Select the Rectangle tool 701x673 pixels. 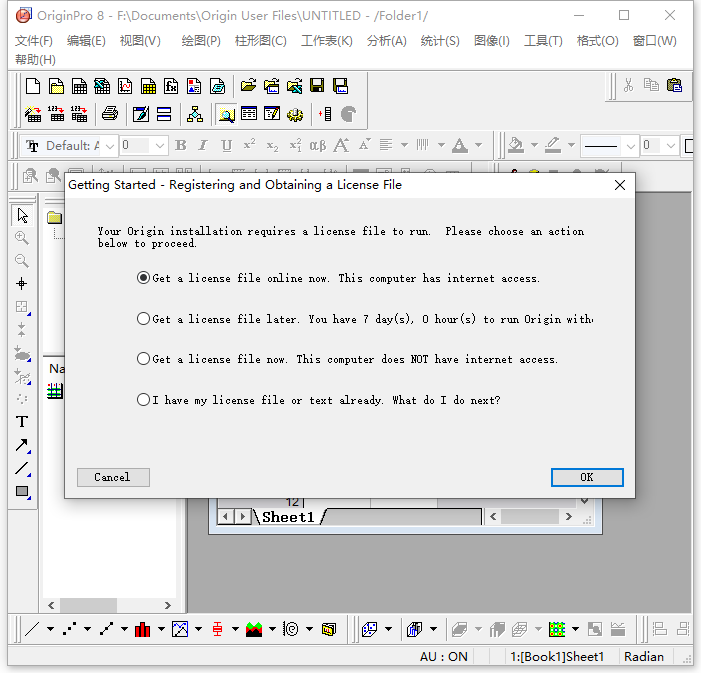click(22, 491)
